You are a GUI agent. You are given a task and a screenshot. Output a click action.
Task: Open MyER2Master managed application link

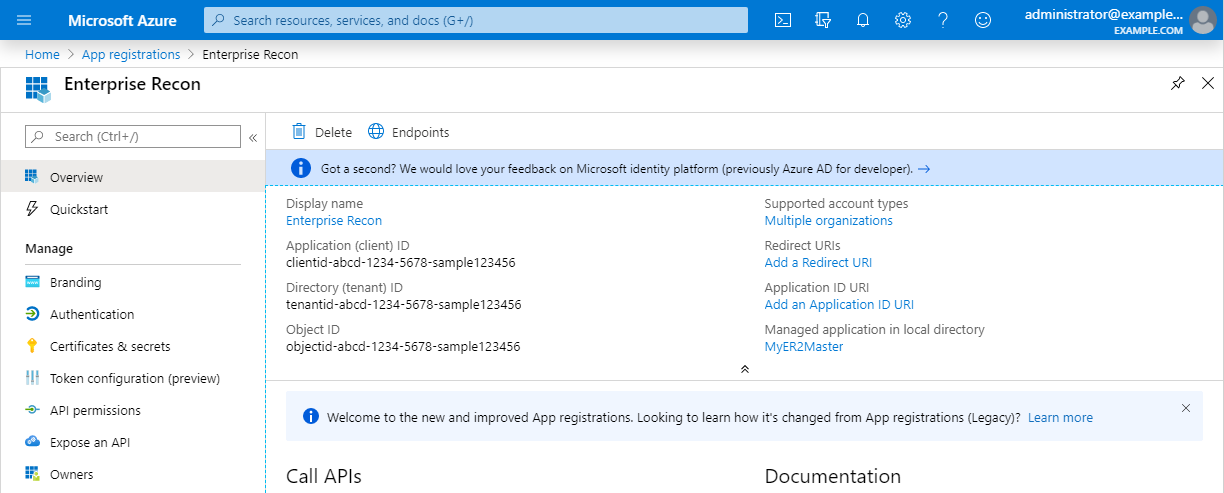click(x=803, y=346)
